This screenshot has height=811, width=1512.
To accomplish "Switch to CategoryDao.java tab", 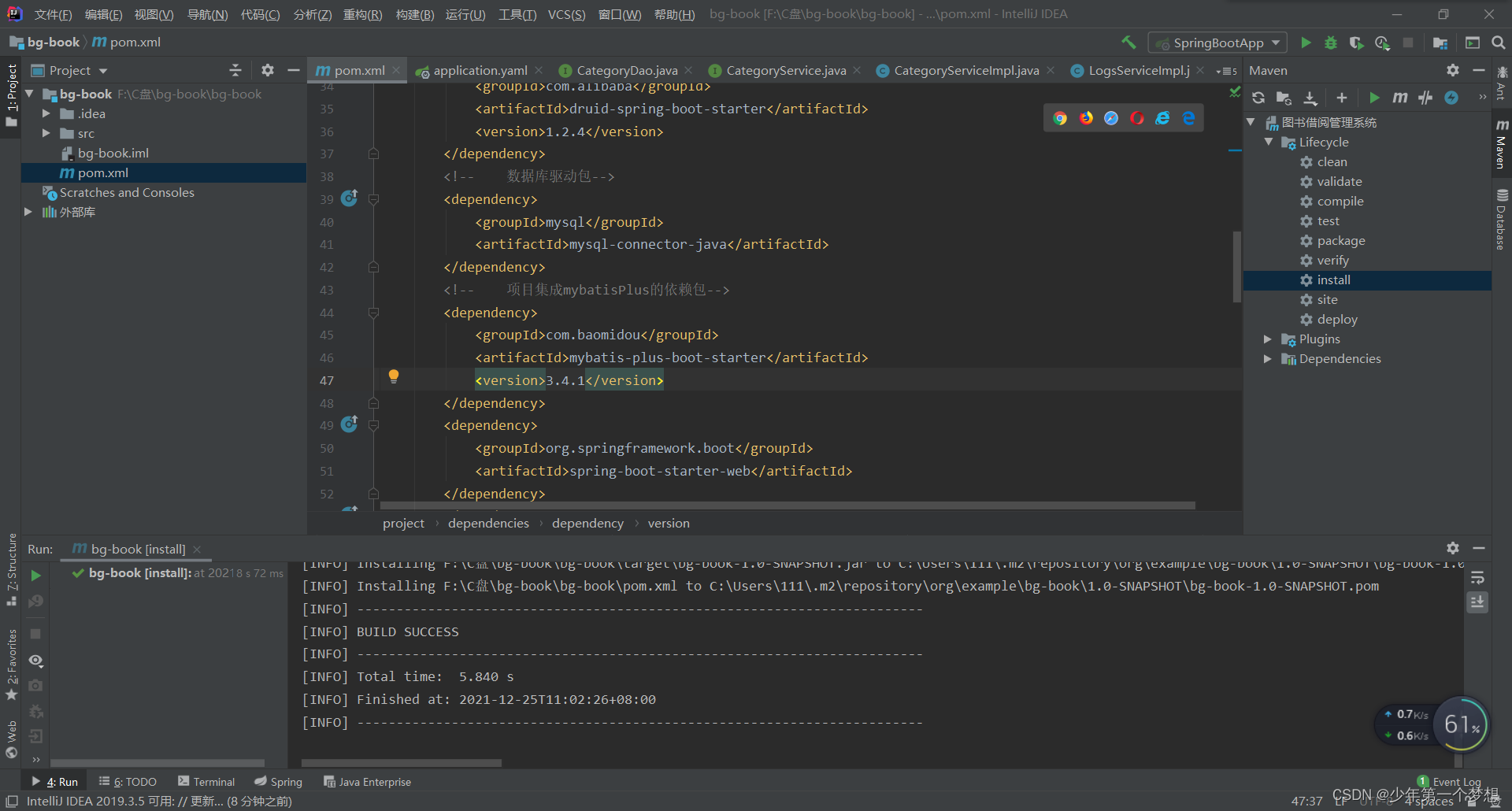I will 627,70.
